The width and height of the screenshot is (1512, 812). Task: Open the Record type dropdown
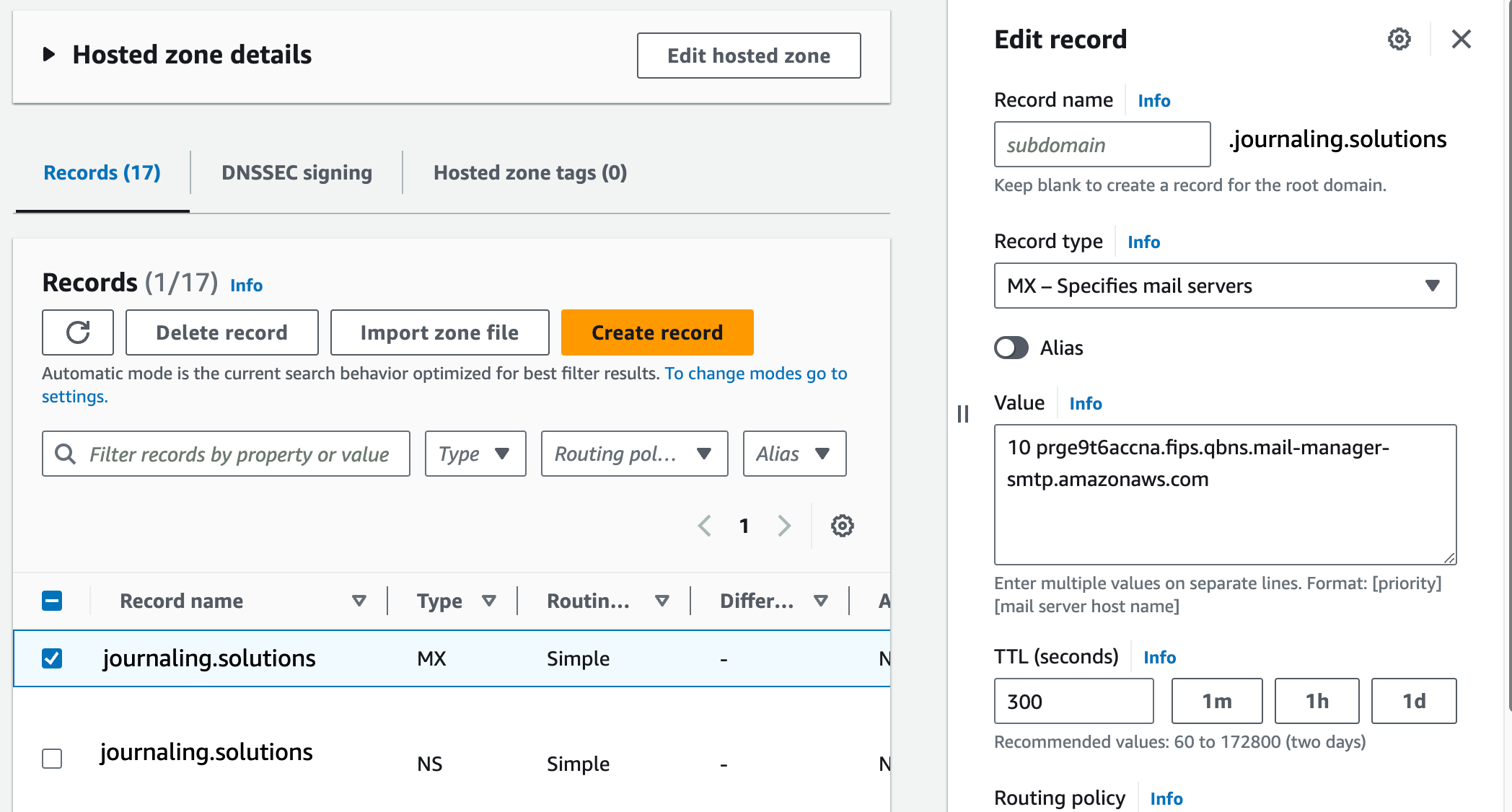(x=1224, y=286)
